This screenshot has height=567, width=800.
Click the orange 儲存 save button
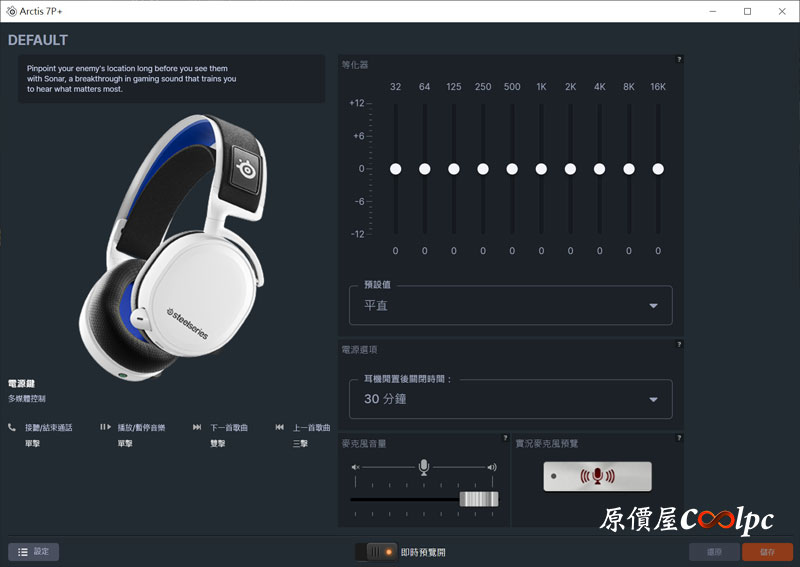[x=767, y=552]
